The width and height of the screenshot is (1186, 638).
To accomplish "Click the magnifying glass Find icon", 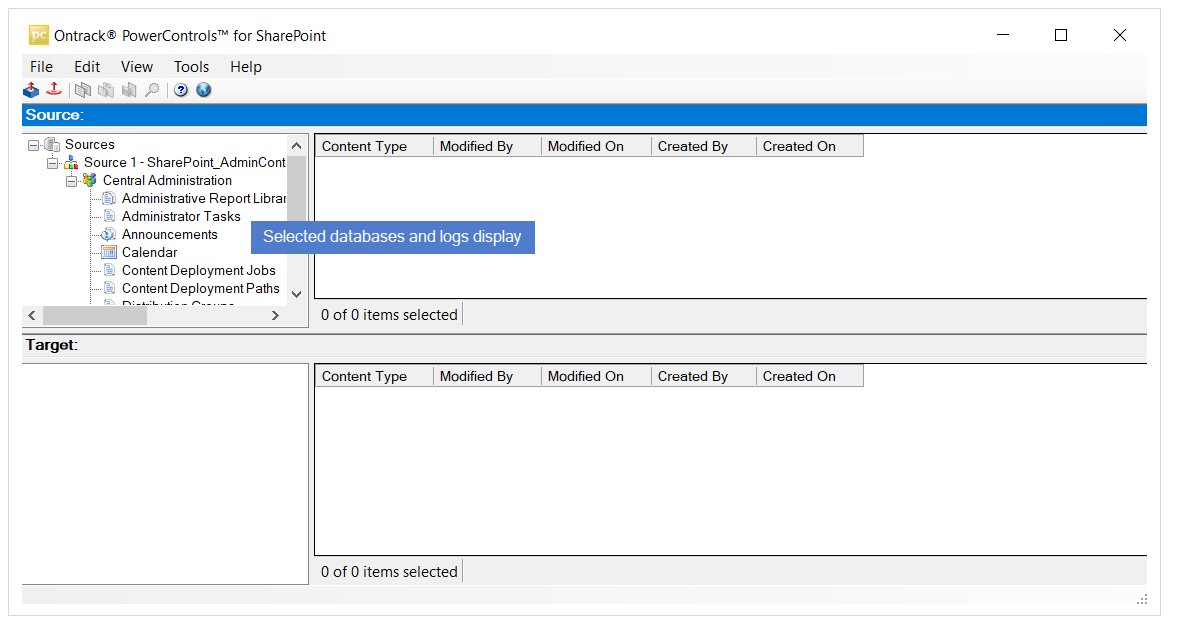I will click(x=152, y=90).
